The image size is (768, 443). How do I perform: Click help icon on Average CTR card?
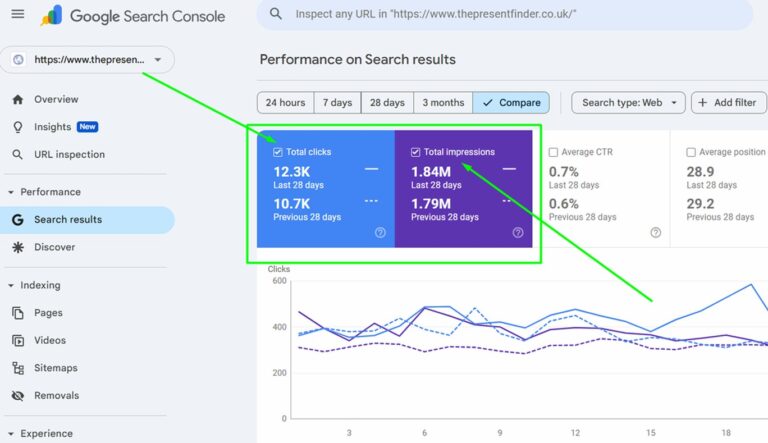(655, 233)
